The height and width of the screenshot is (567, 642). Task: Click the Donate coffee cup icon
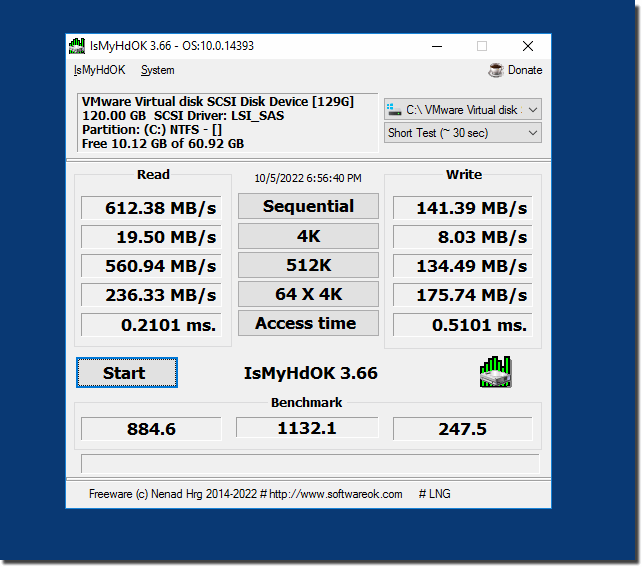coord(495,70)
